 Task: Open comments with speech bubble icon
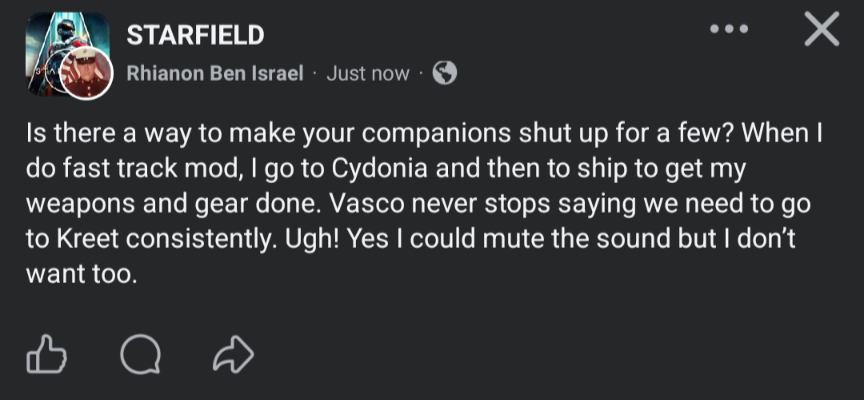click(137, 353)
